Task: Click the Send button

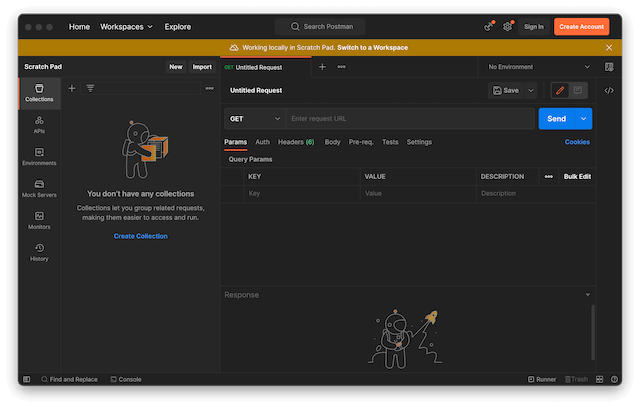Action: coord(557,119)
